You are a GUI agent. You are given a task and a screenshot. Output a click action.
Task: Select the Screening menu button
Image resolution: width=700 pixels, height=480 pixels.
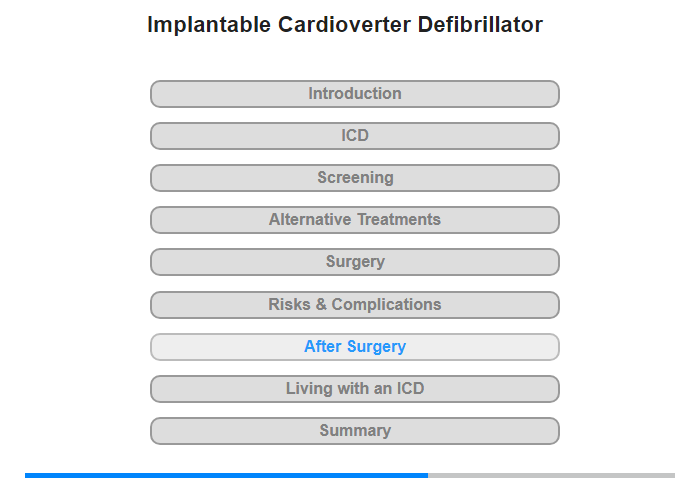[x=354, y=178]
